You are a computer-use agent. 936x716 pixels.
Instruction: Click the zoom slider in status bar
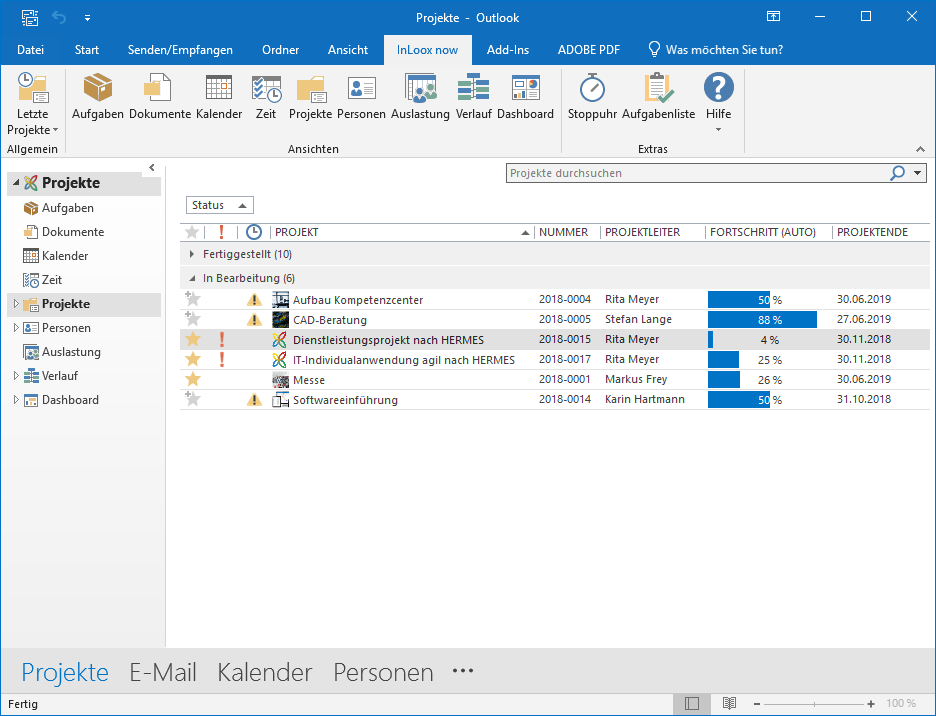(x=814, y=704)
